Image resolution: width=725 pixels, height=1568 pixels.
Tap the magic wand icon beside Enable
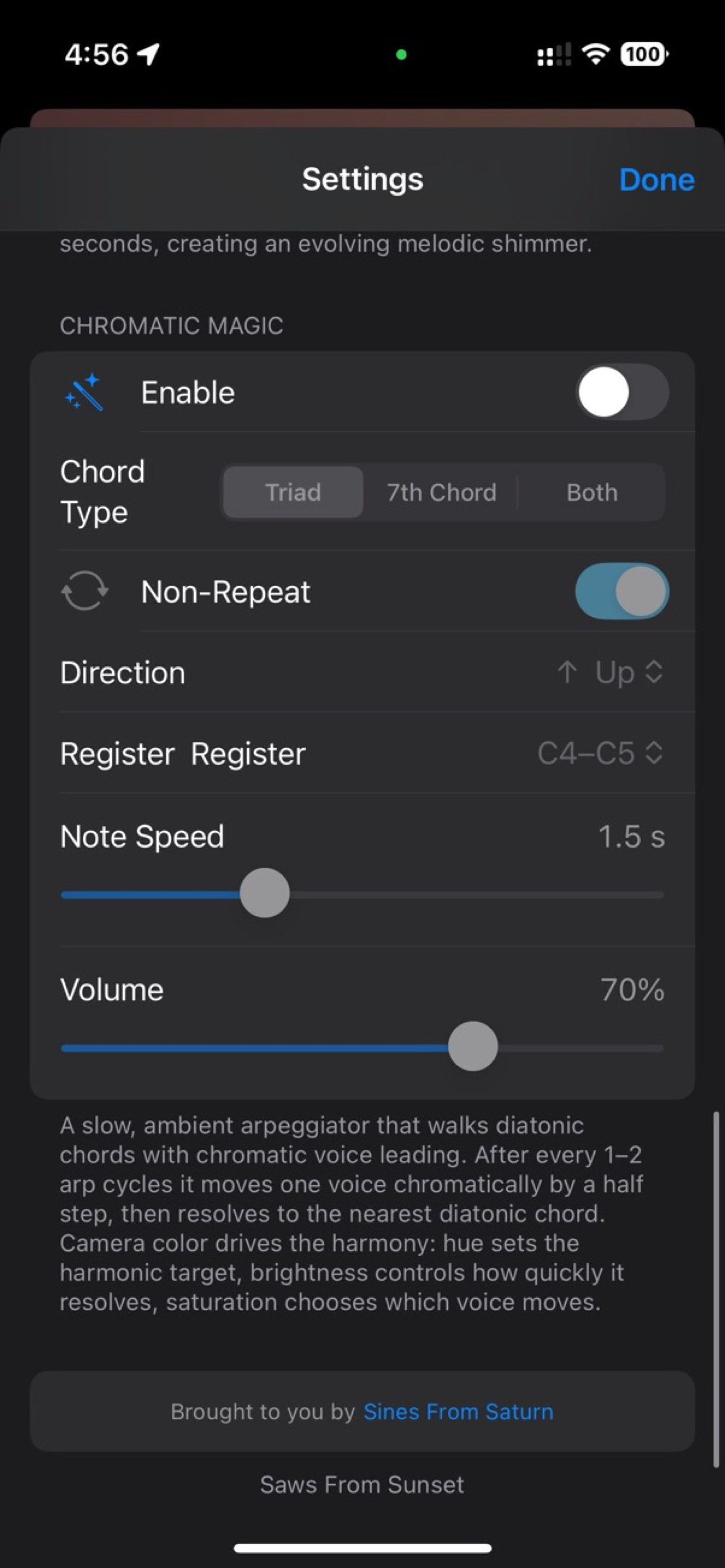(84, 392)
